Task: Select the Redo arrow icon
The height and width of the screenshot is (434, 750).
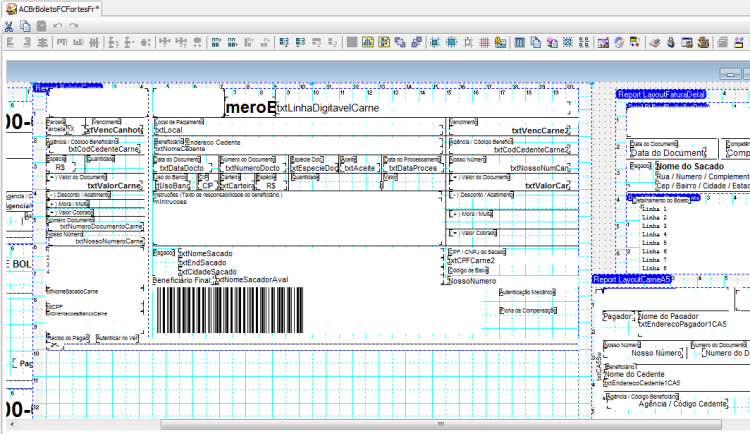Action: pos(74,26)
